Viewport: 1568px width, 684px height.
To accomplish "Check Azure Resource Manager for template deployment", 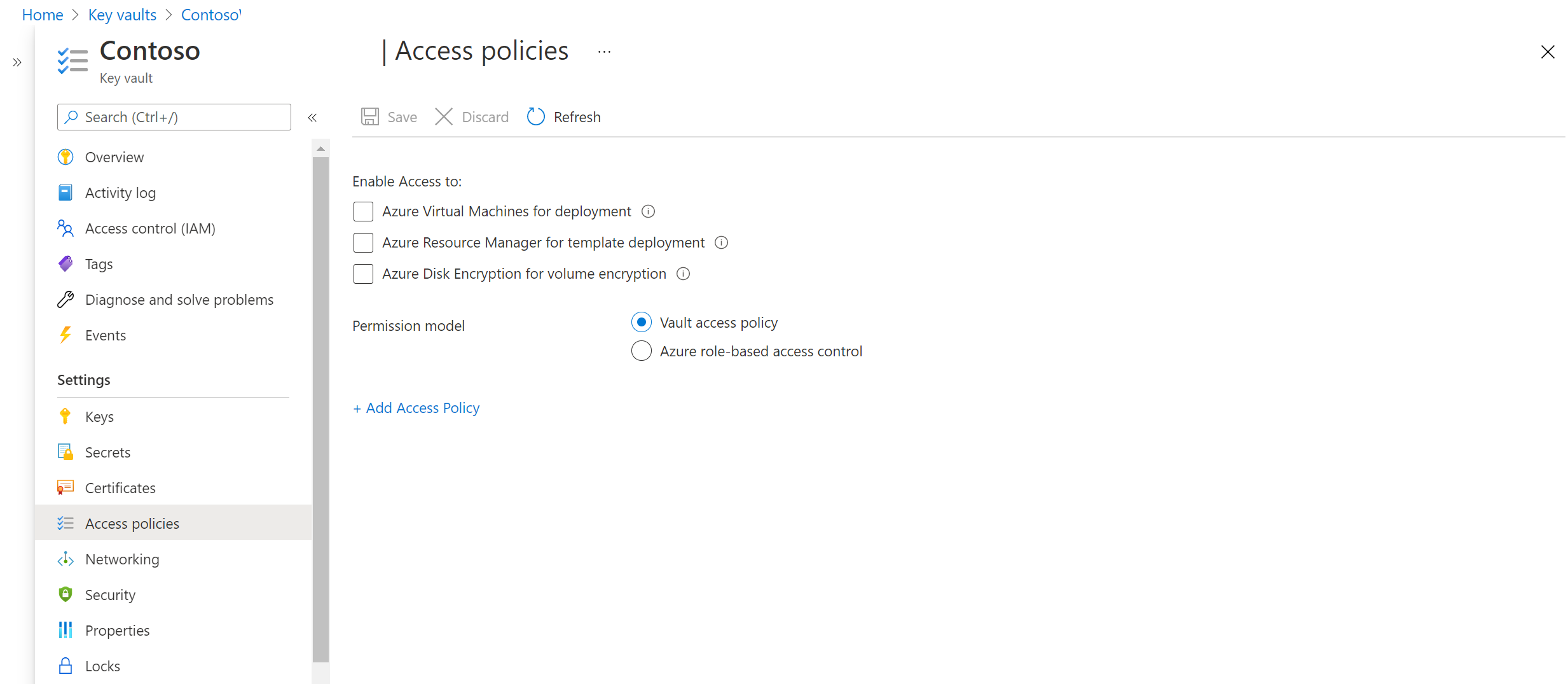I will tap(363, 242).
